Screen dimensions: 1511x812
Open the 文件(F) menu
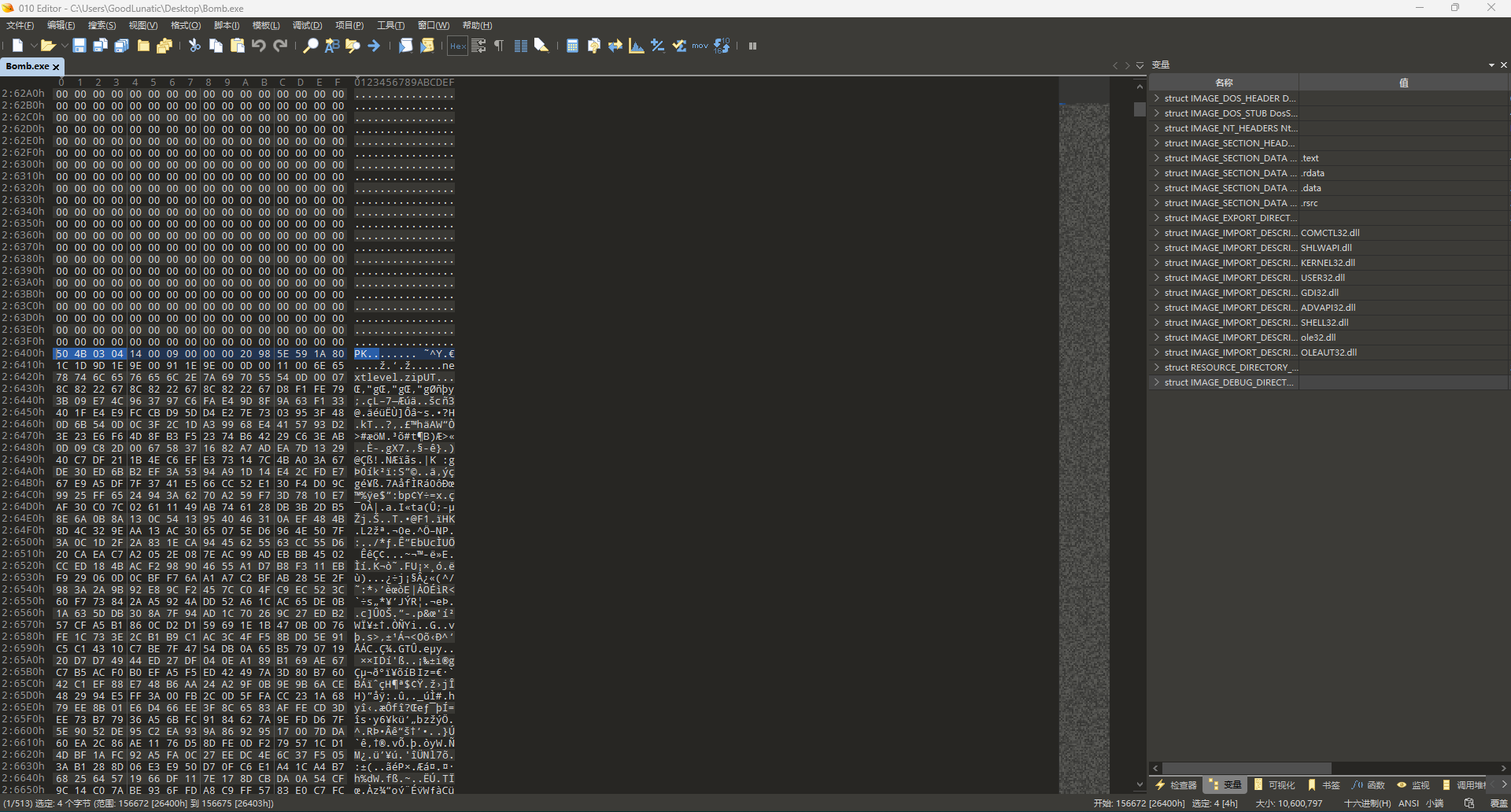20,25
